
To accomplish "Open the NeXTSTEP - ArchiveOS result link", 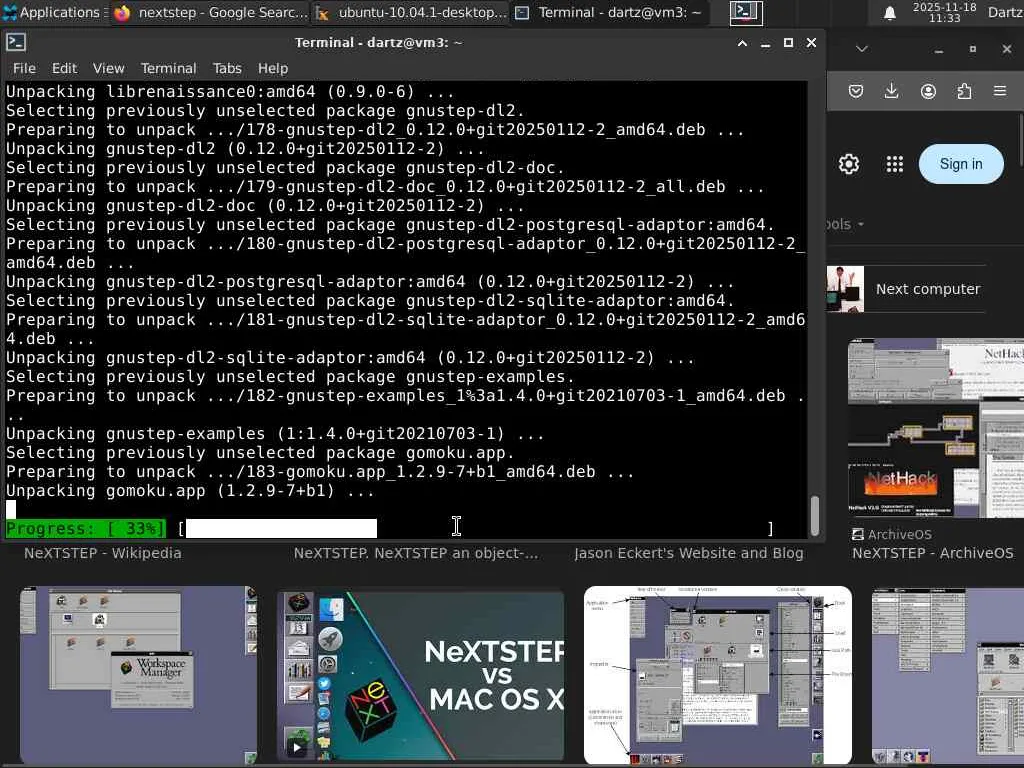I will (x=933, y=553).
